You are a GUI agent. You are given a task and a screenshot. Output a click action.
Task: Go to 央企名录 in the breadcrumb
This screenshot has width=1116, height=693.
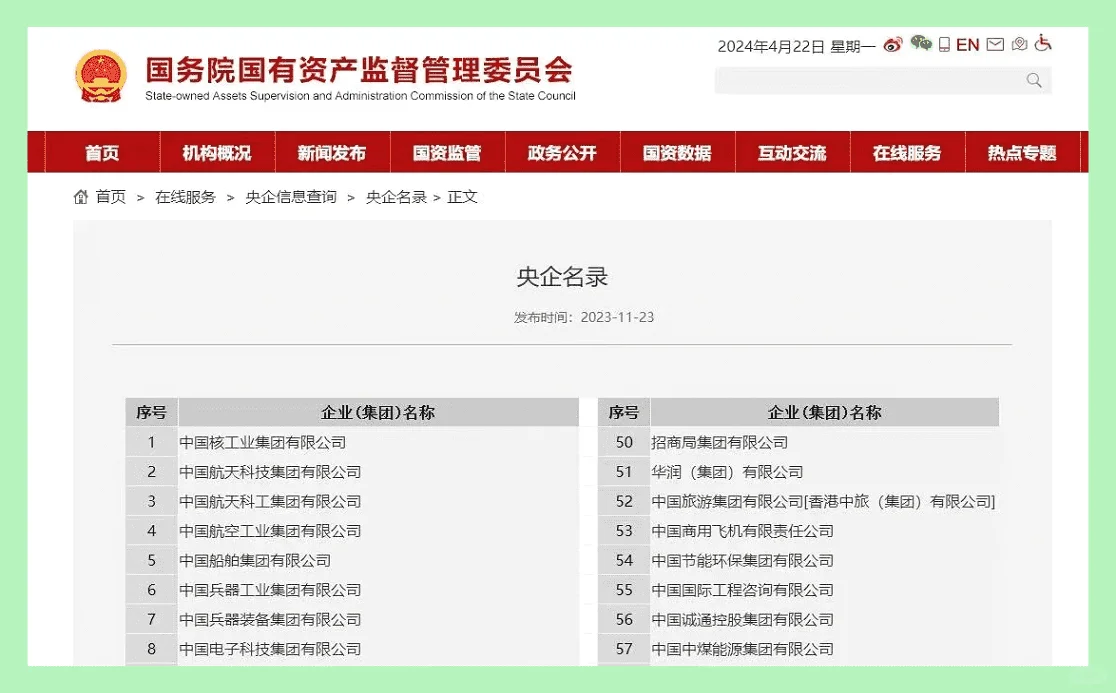[396, 197]
